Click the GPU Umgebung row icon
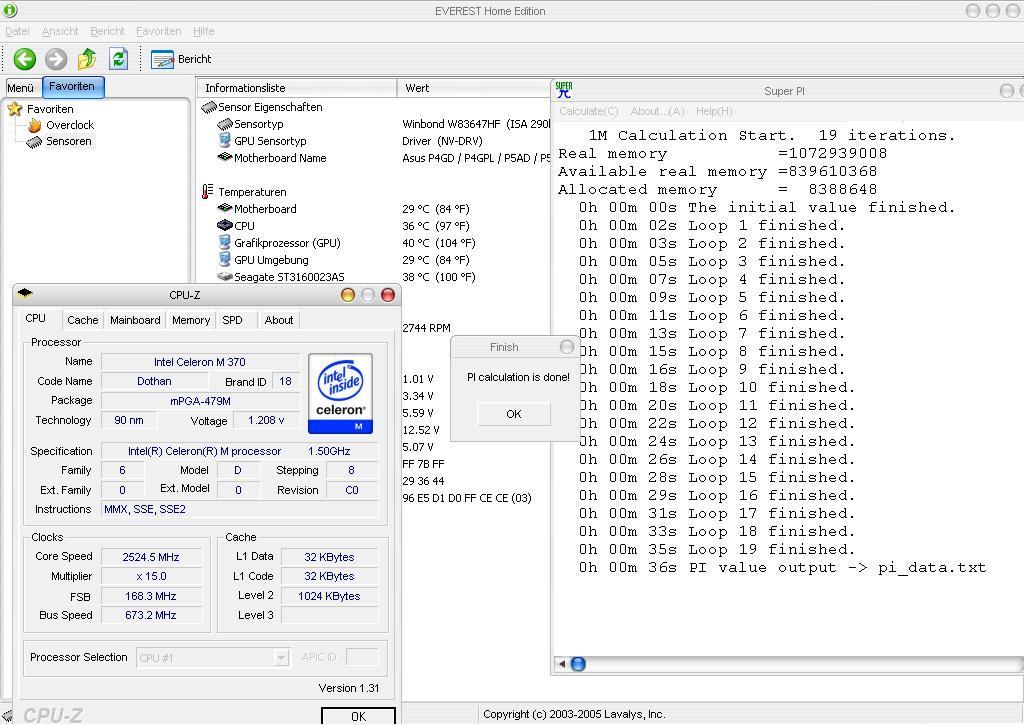The width and height of the screenshot is (1024, 725). tap(225, 259)
